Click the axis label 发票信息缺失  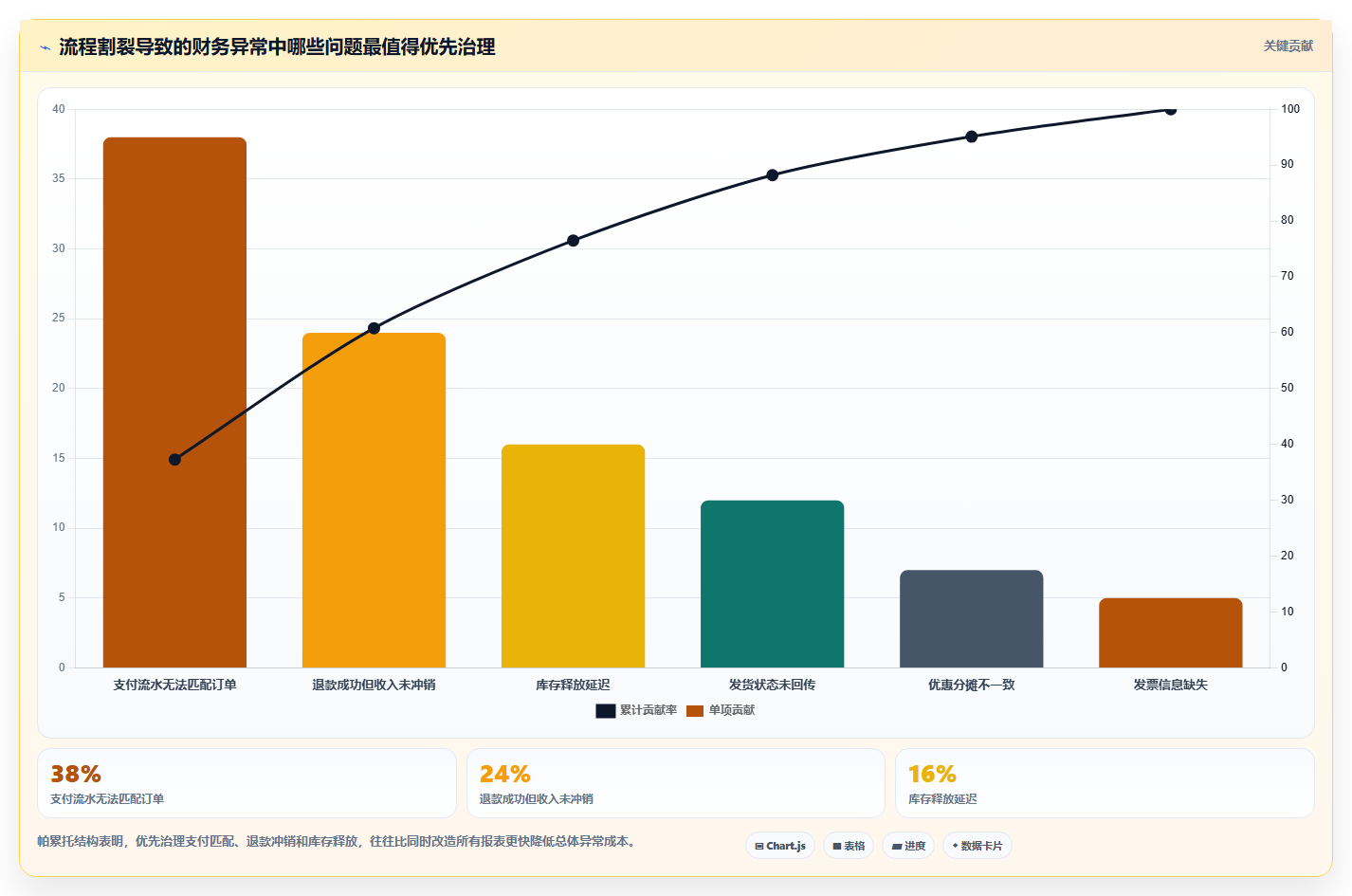(1170, 685)
